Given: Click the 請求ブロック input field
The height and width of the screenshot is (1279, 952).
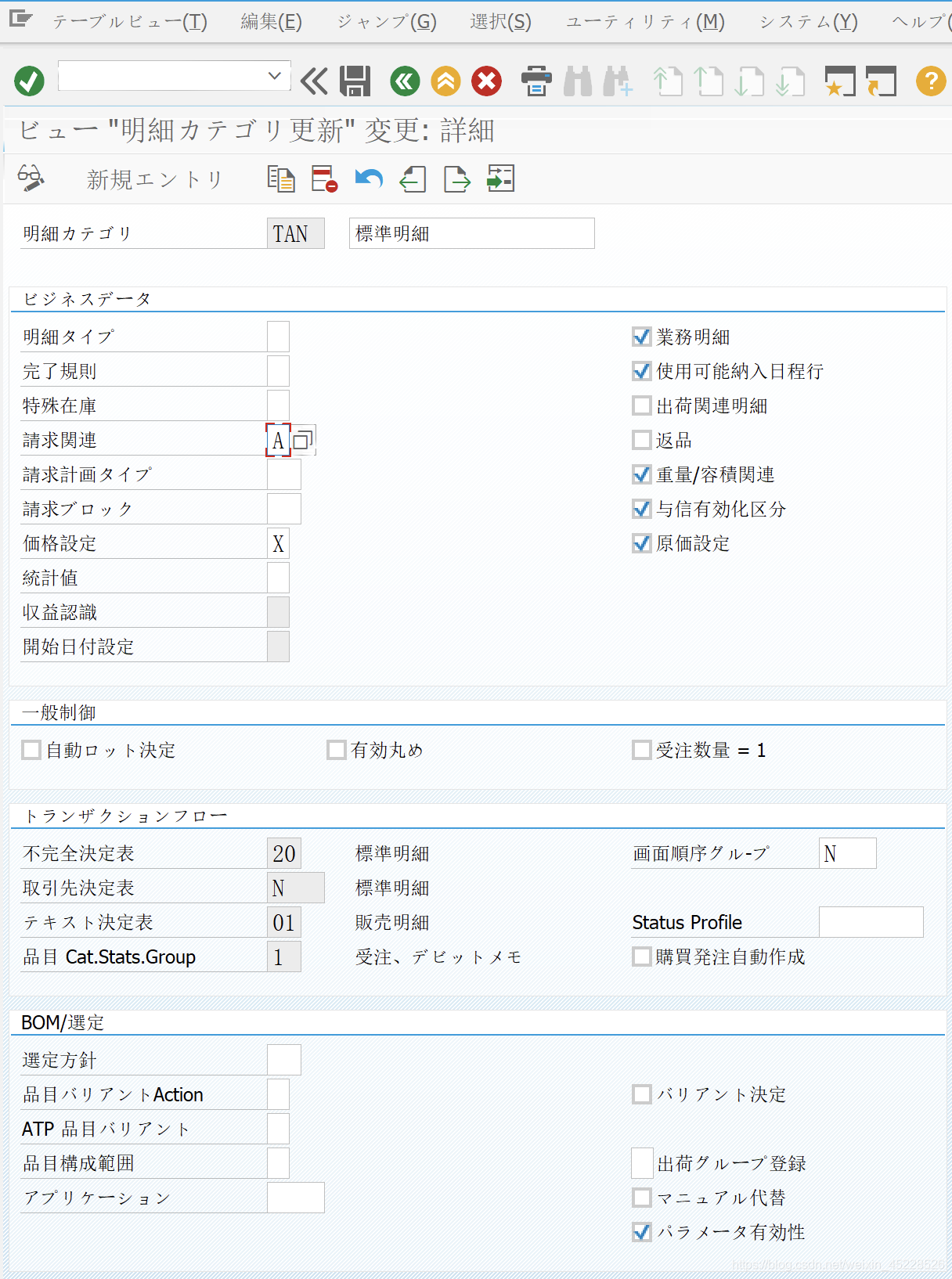Looking at the screenshot, I should [x=284, y=509].
